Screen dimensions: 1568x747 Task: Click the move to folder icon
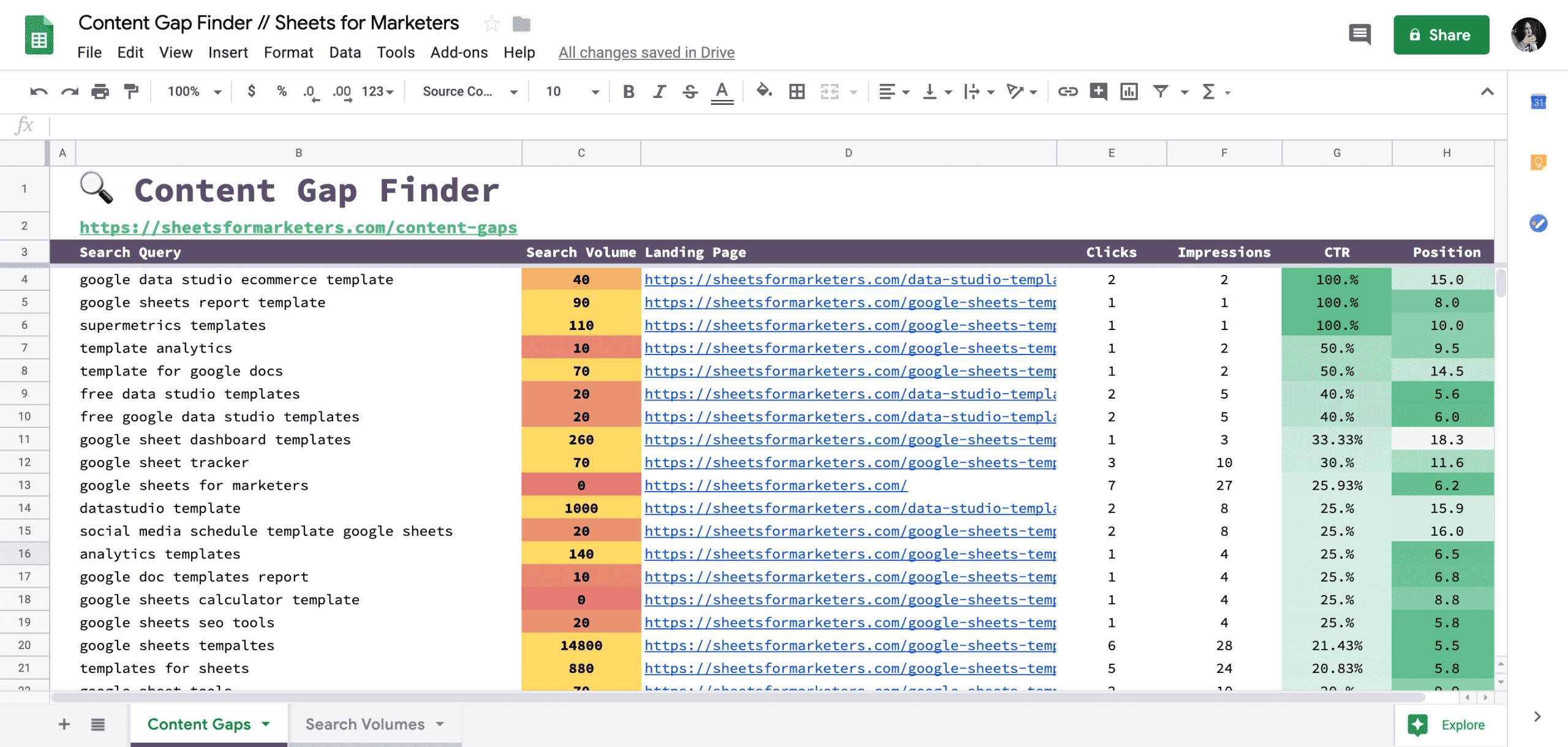[521, 24]
